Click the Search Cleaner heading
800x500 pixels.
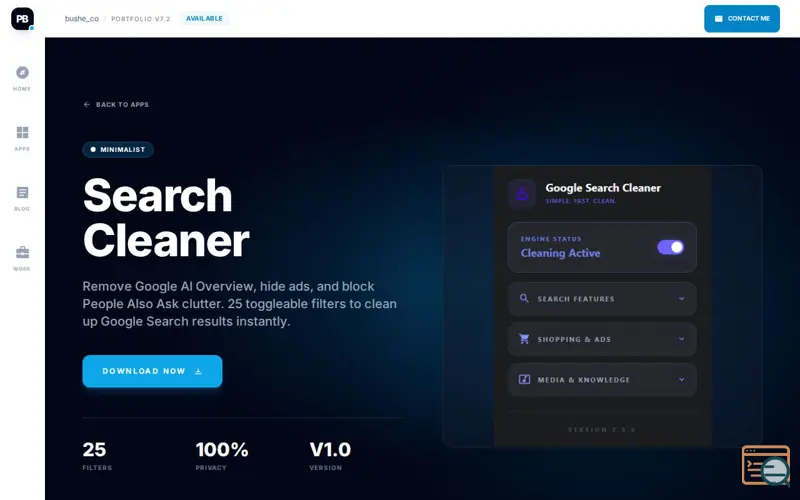(166, 218)
